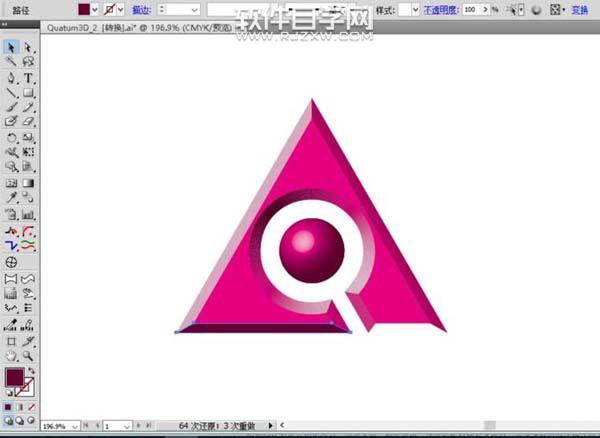This screenshot has height=438, width=600.
Task: Open the zoom level dropdown at 196.9%
Action: point(75,426)
